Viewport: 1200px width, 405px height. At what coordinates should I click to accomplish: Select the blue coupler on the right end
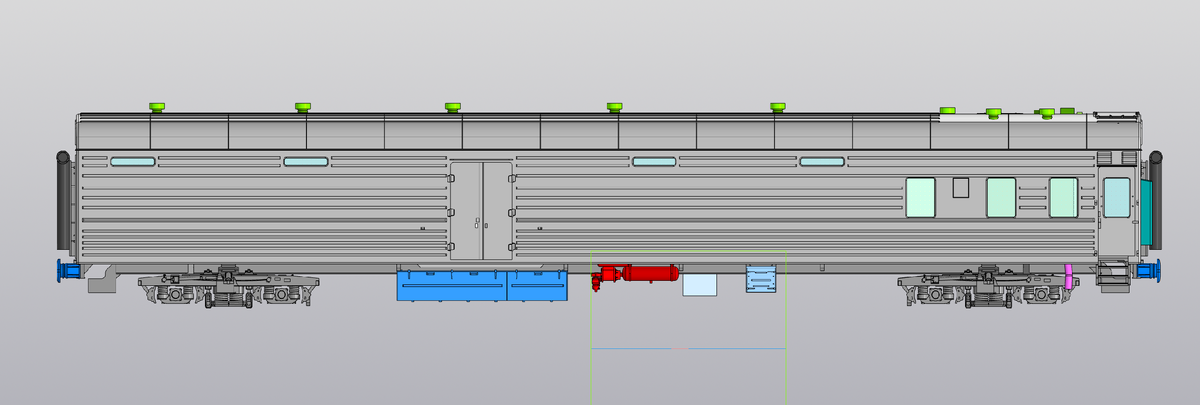[1148, 271]
